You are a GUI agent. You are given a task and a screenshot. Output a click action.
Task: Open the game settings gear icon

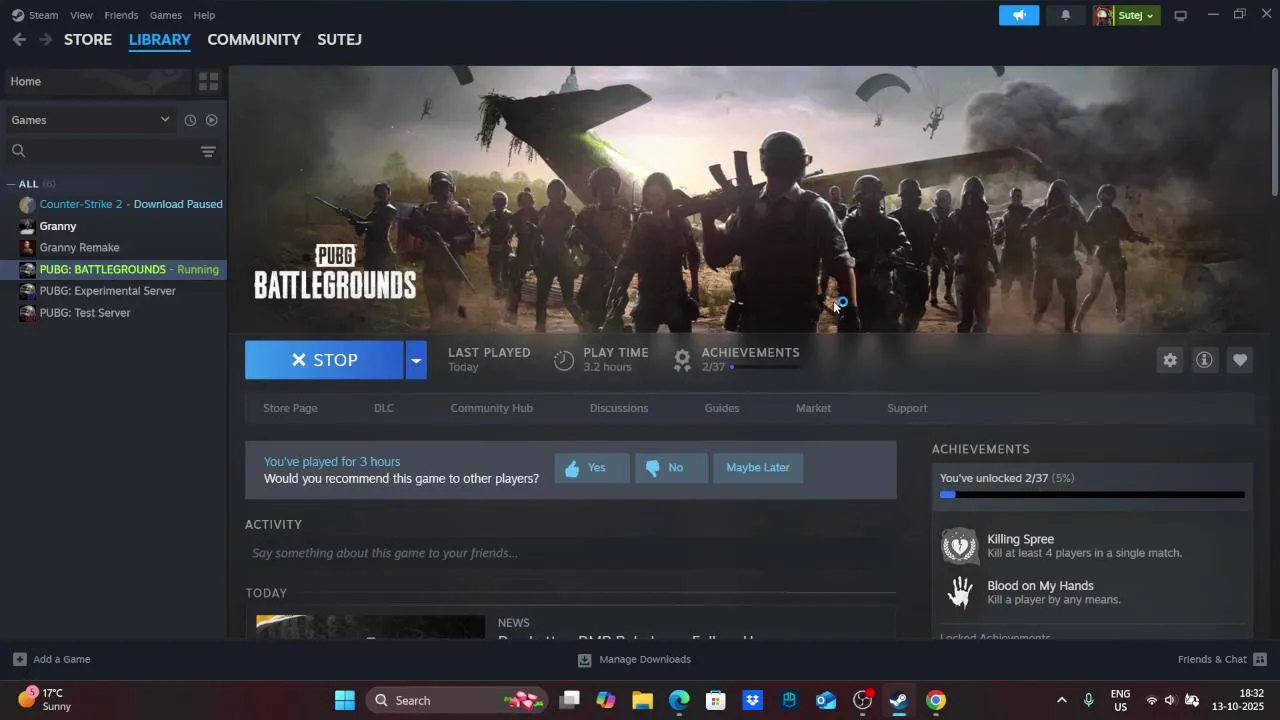click(x=1170, y=360)
